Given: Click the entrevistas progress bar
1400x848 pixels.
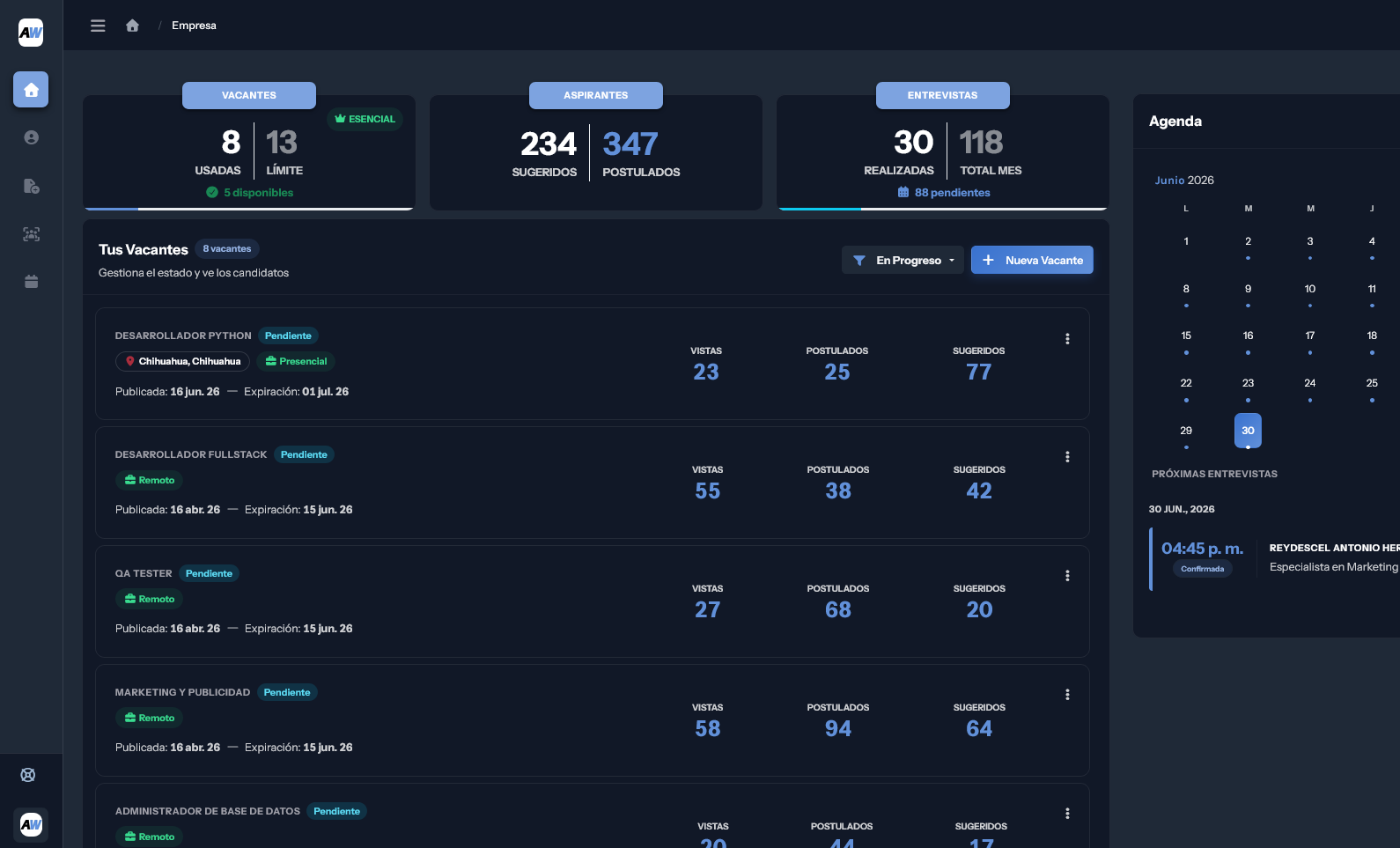Looking at the screenshot, I should tap(943, 209).
